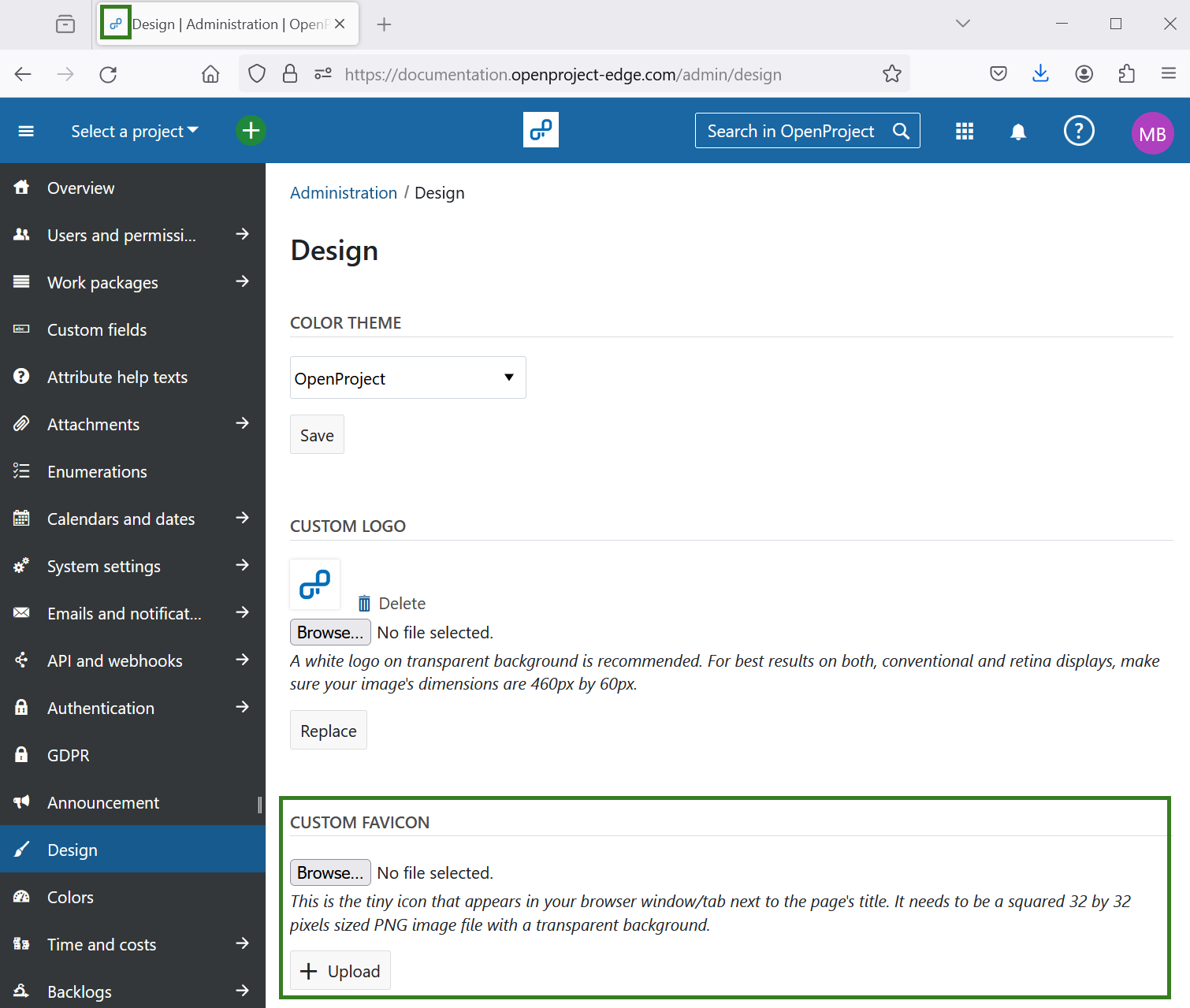Click the Save button for color theme
This screenshot has width=1190, height=1008.
[x=317, y=435]
